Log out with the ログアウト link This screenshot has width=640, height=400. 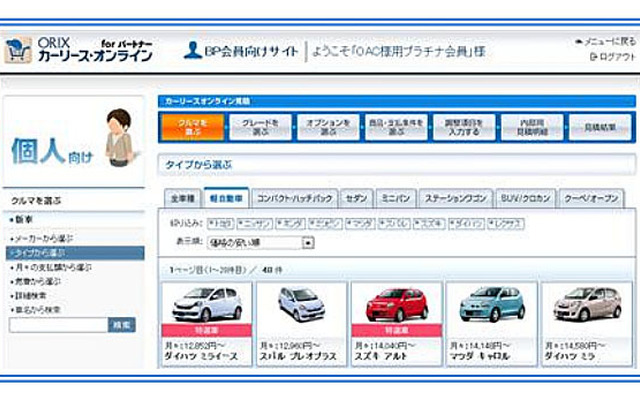point(613,57)
